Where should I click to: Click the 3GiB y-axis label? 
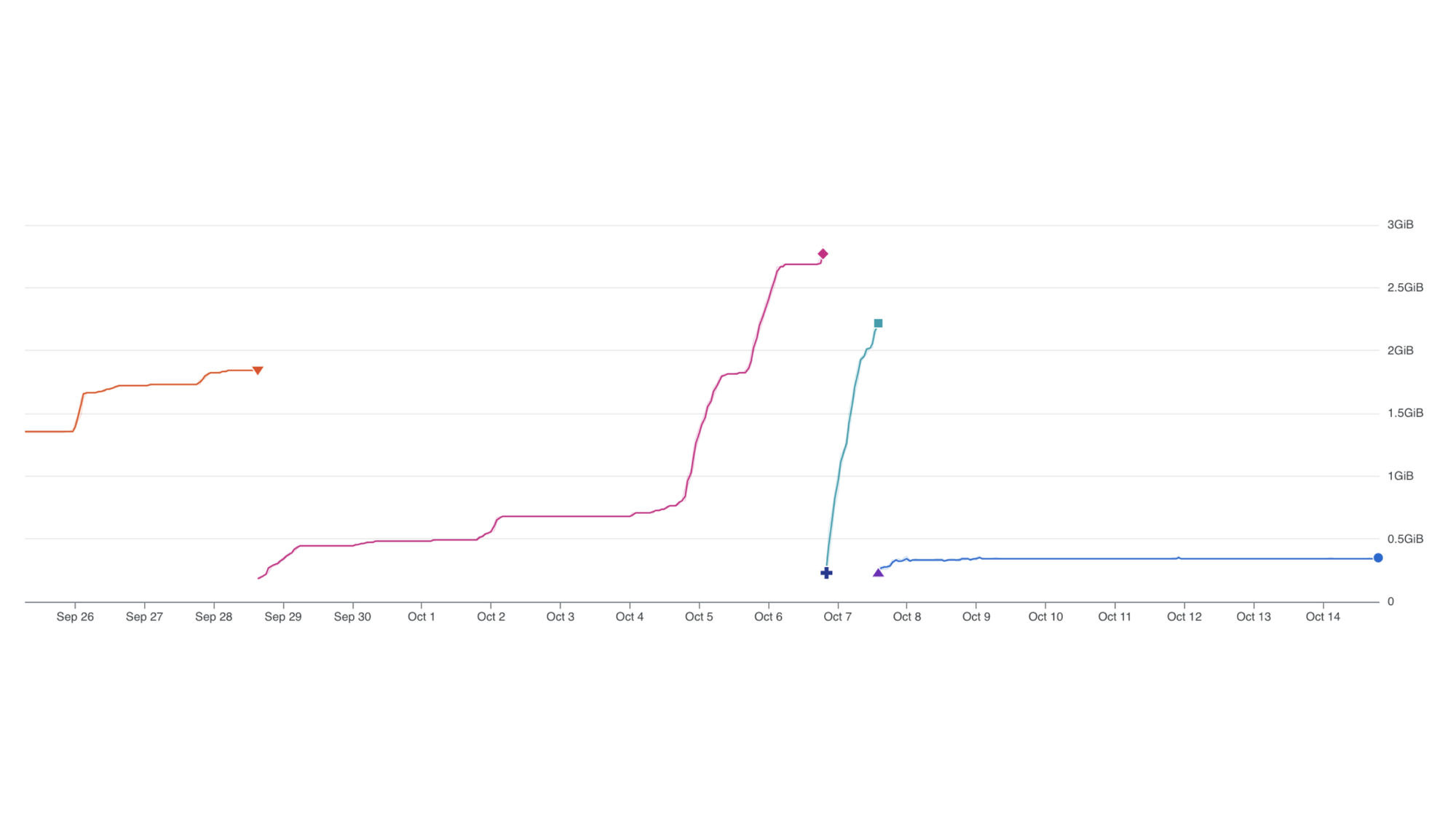[1400, 225]
